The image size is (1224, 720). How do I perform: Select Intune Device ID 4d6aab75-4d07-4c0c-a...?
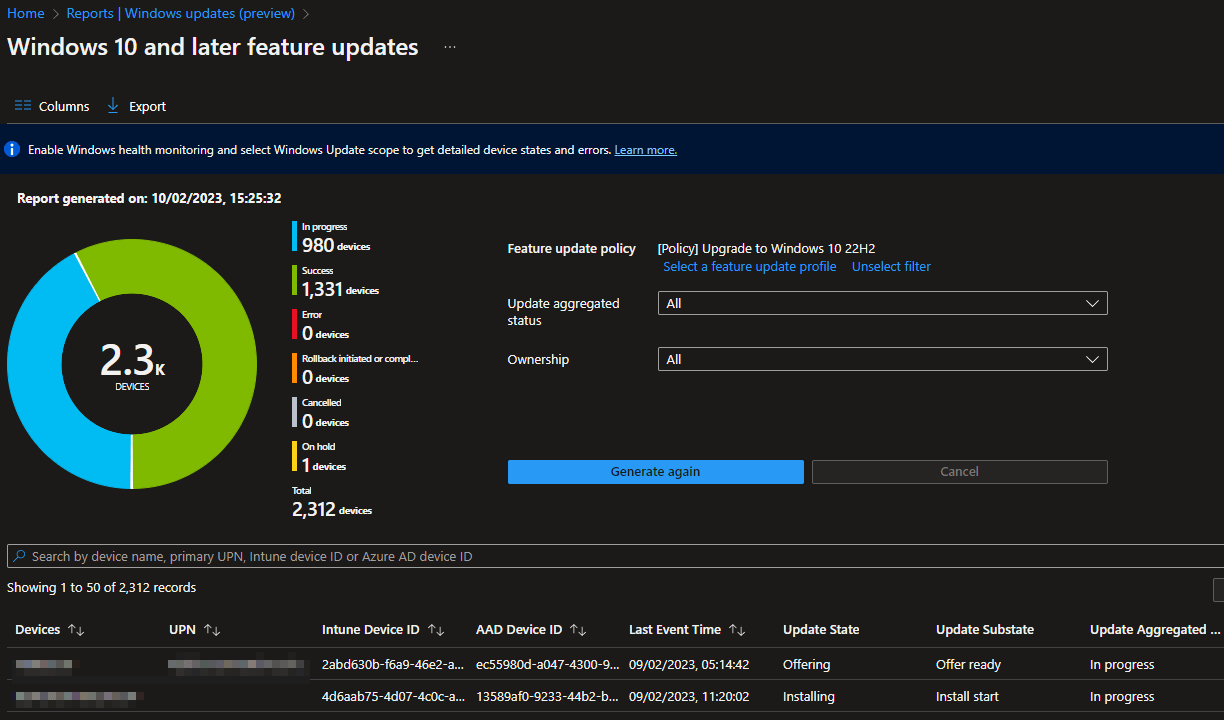[393, 697]
